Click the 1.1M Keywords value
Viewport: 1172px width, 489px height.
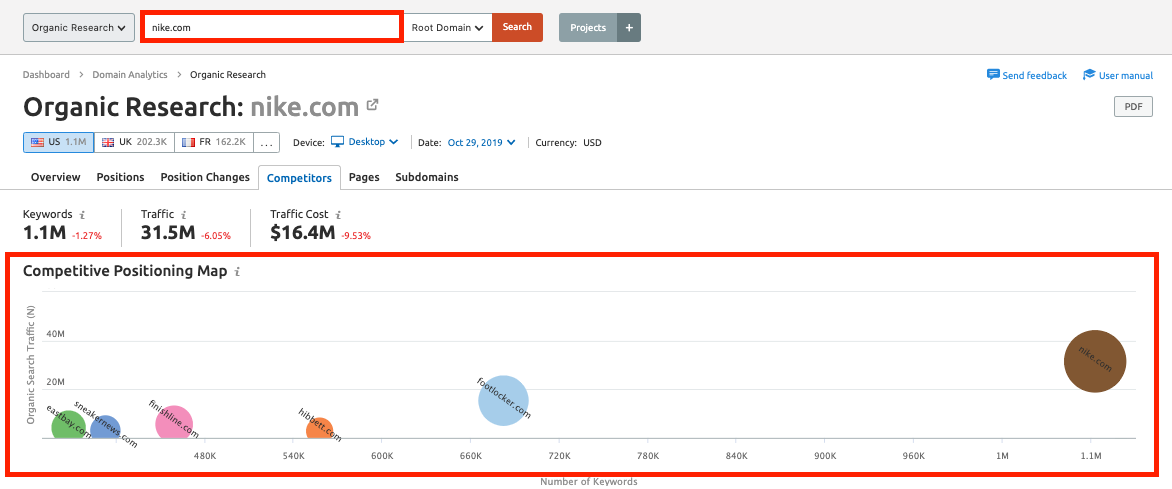pyautogui.click(x=45, y=233)
